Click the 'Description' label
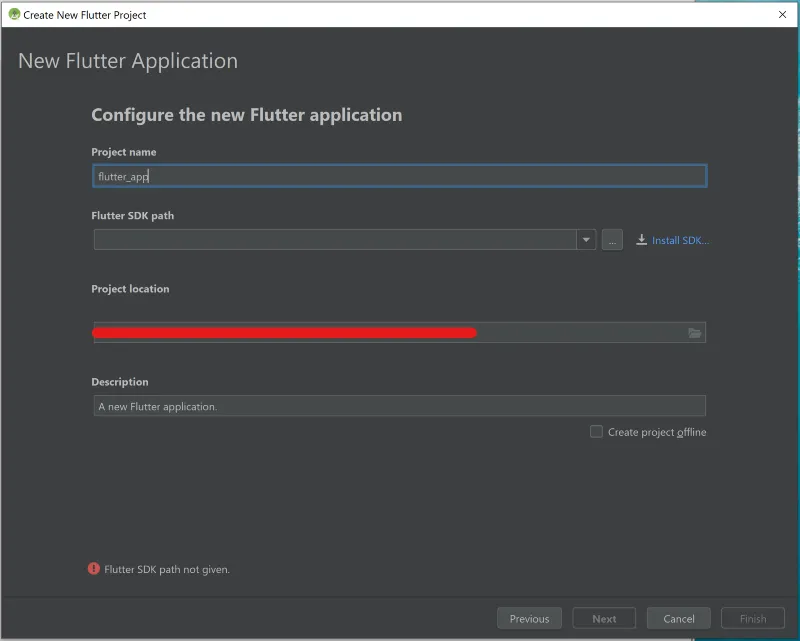Screen dimensions: 800x641 point(120,382)
